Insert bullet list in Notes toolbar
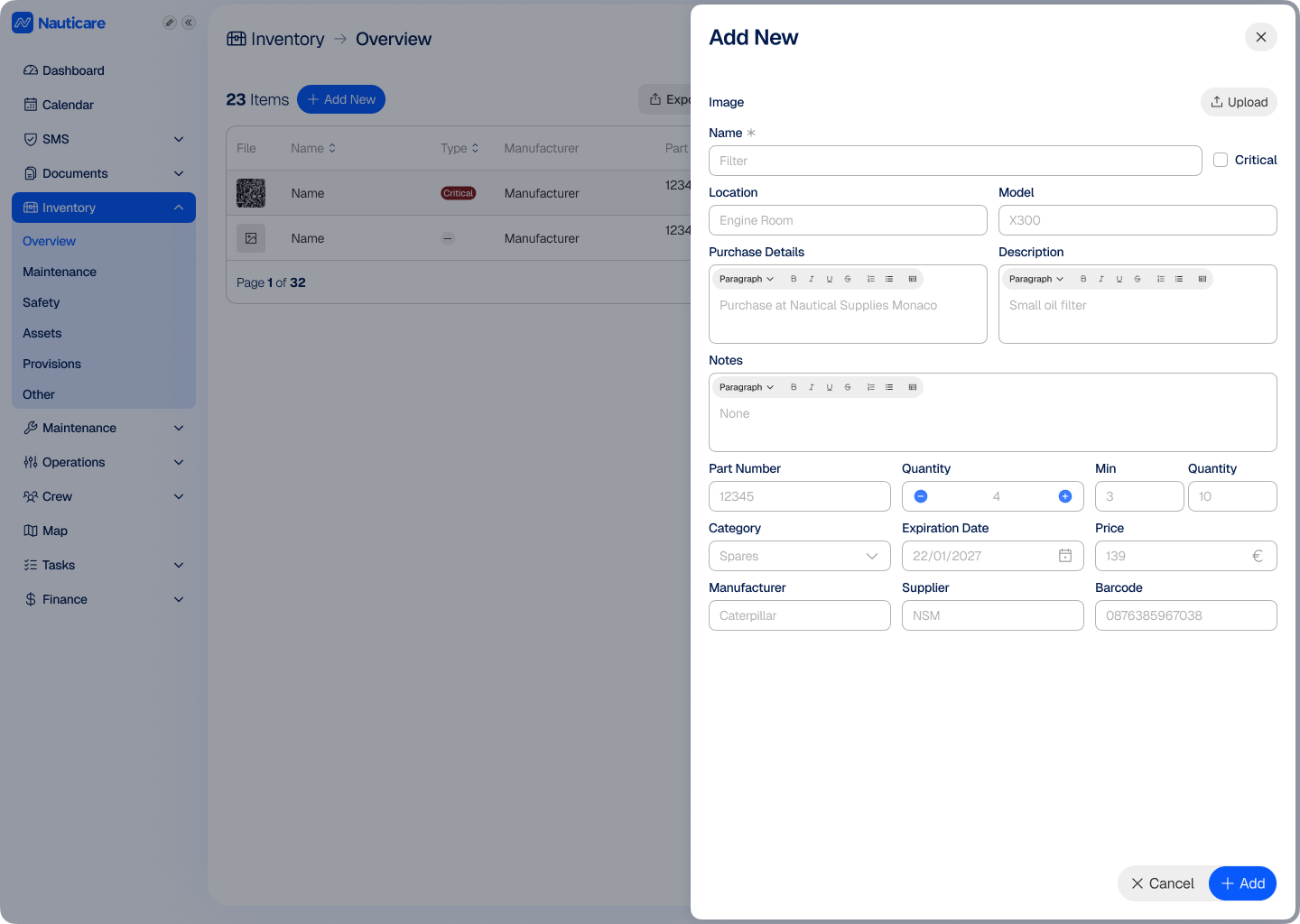This screenshot has height=924, width=1300. [889, 387]
